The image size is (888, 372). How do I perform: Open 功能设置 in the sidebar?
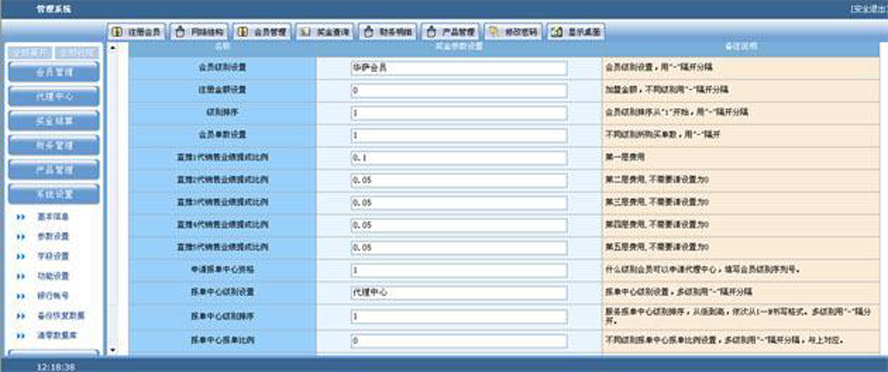(x=53, y=276)
